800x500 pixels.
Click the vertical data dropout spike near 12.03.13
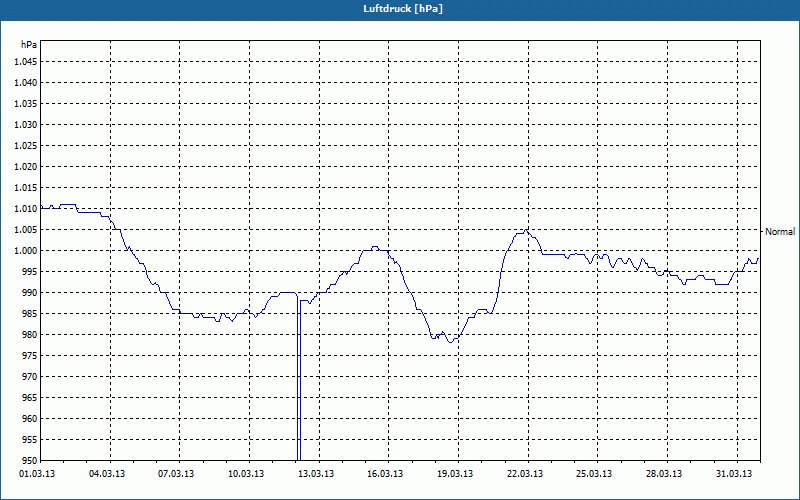(299, 378)
